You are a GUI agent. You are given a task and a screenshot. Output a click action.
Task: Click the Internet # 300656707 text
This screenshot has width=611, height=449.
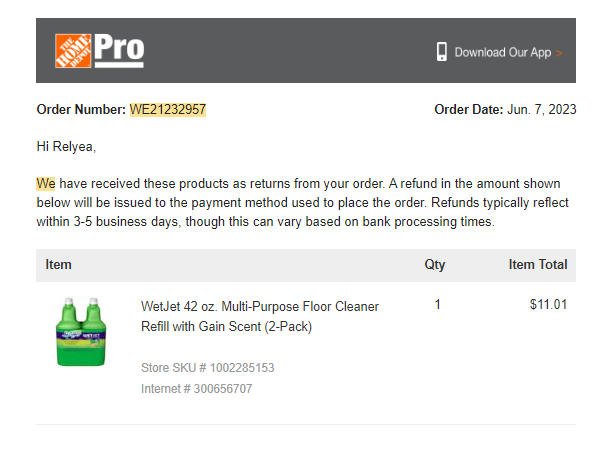coord(196,389)
